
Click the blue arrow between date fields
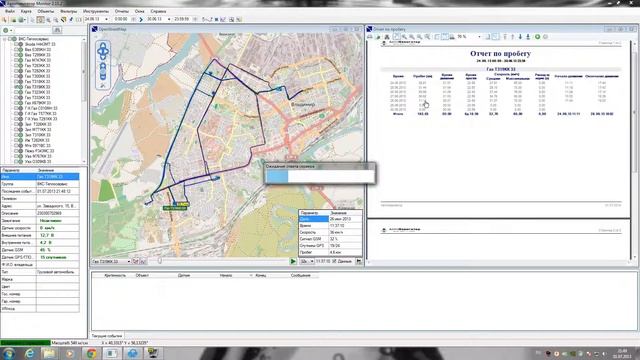click(141, 19)
